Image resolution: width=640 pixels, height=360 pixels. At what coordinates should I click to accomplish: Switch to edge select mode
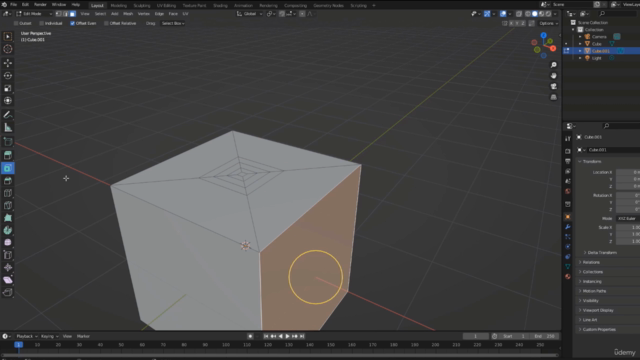(x=65, y=14)
